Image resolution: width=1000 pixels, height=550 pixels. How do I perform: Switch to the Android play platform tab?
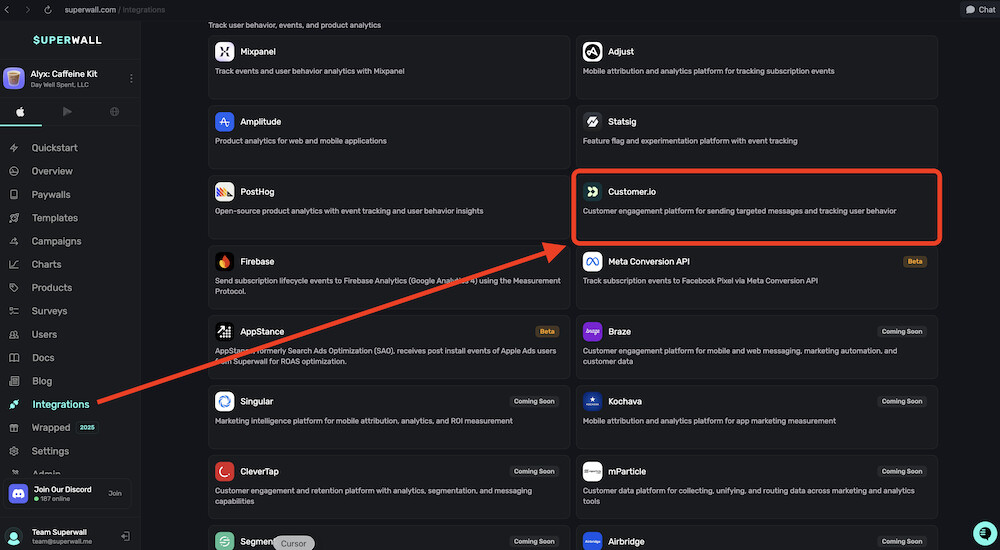[67, 112]
